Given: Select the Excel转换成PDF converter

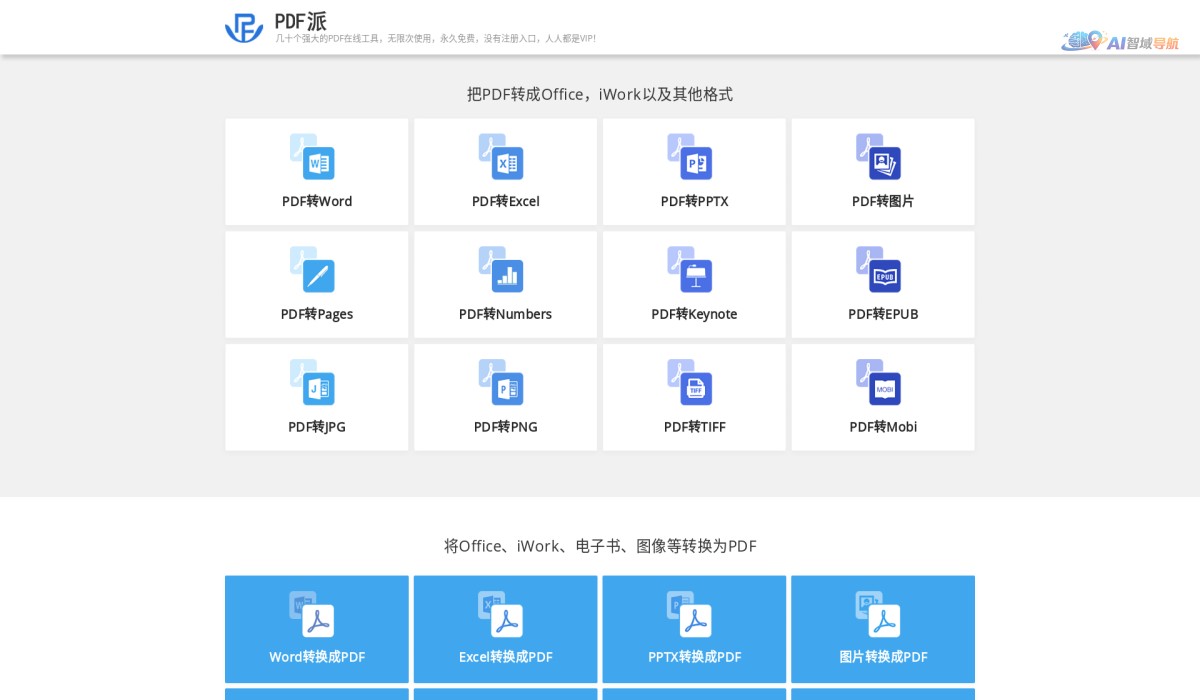Looking at the screenshot, I should point(505,628).
